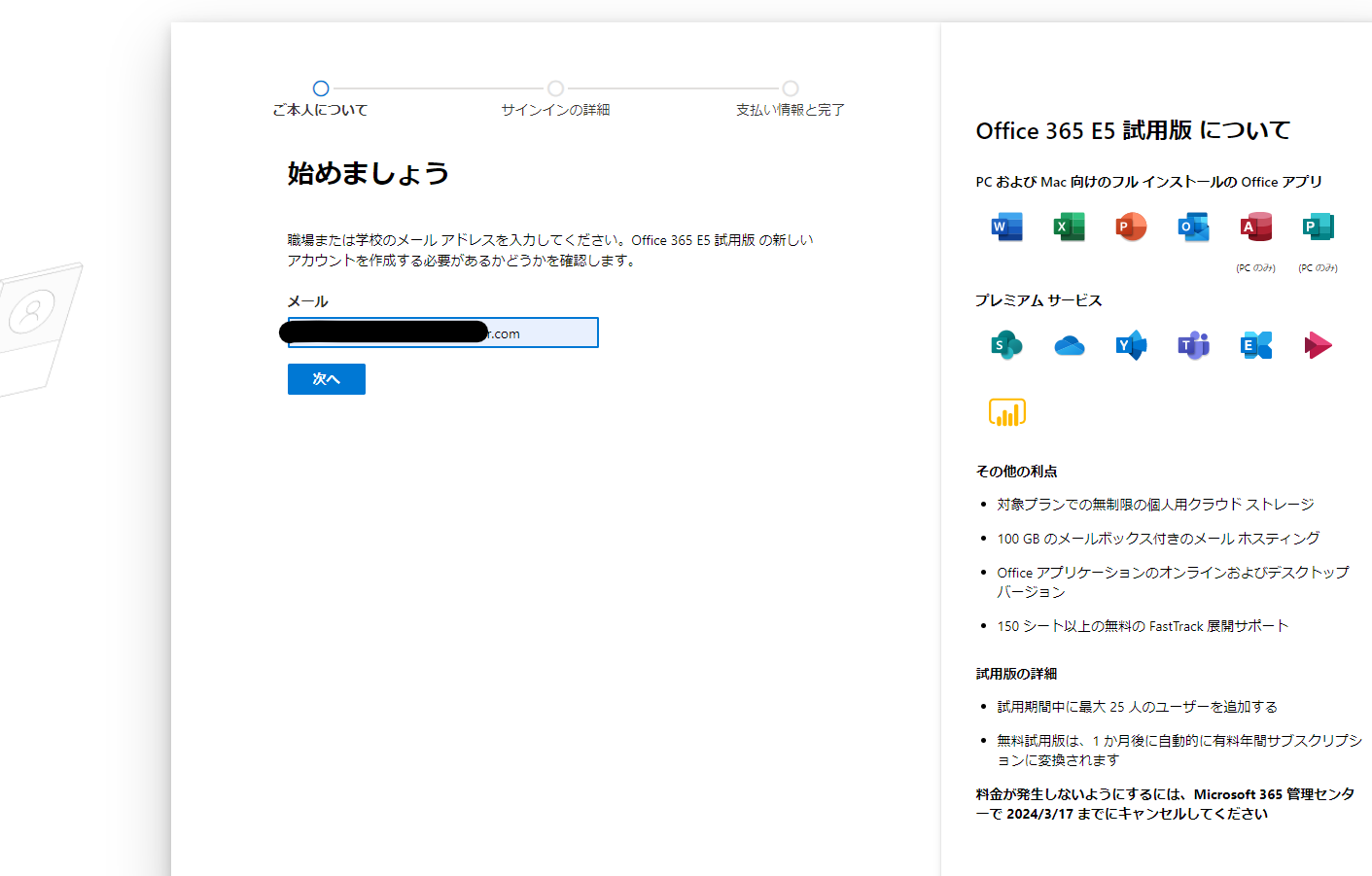
Task: Click the Access app icon
Action: 1255,227
